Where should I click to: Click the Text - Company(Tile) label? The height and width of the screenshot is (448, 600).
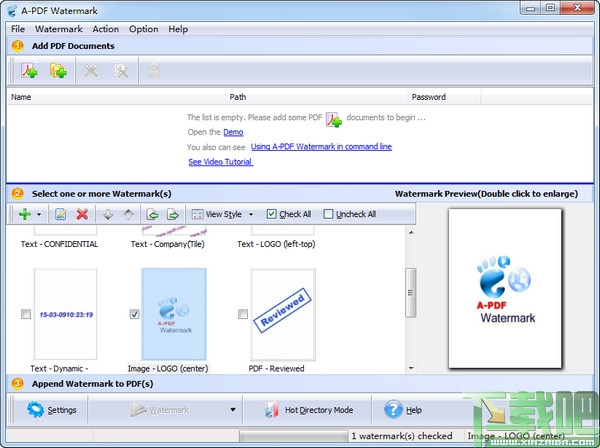168,244
